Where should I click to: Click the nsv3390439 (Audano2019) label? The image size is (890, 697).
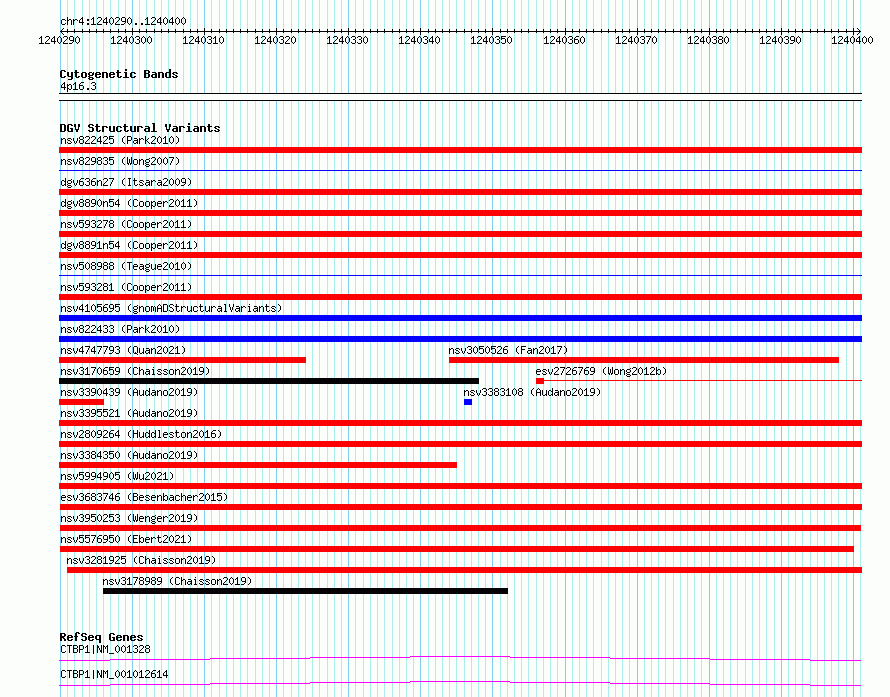[x=129, y=392]
